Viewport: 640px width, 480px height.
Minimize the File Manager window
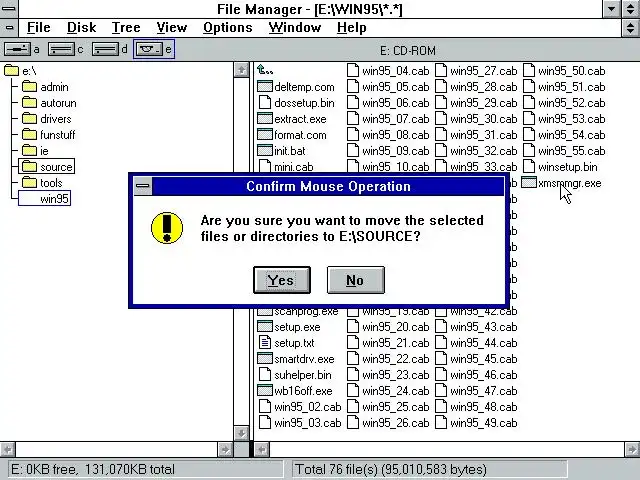click(x=611, y=9)
